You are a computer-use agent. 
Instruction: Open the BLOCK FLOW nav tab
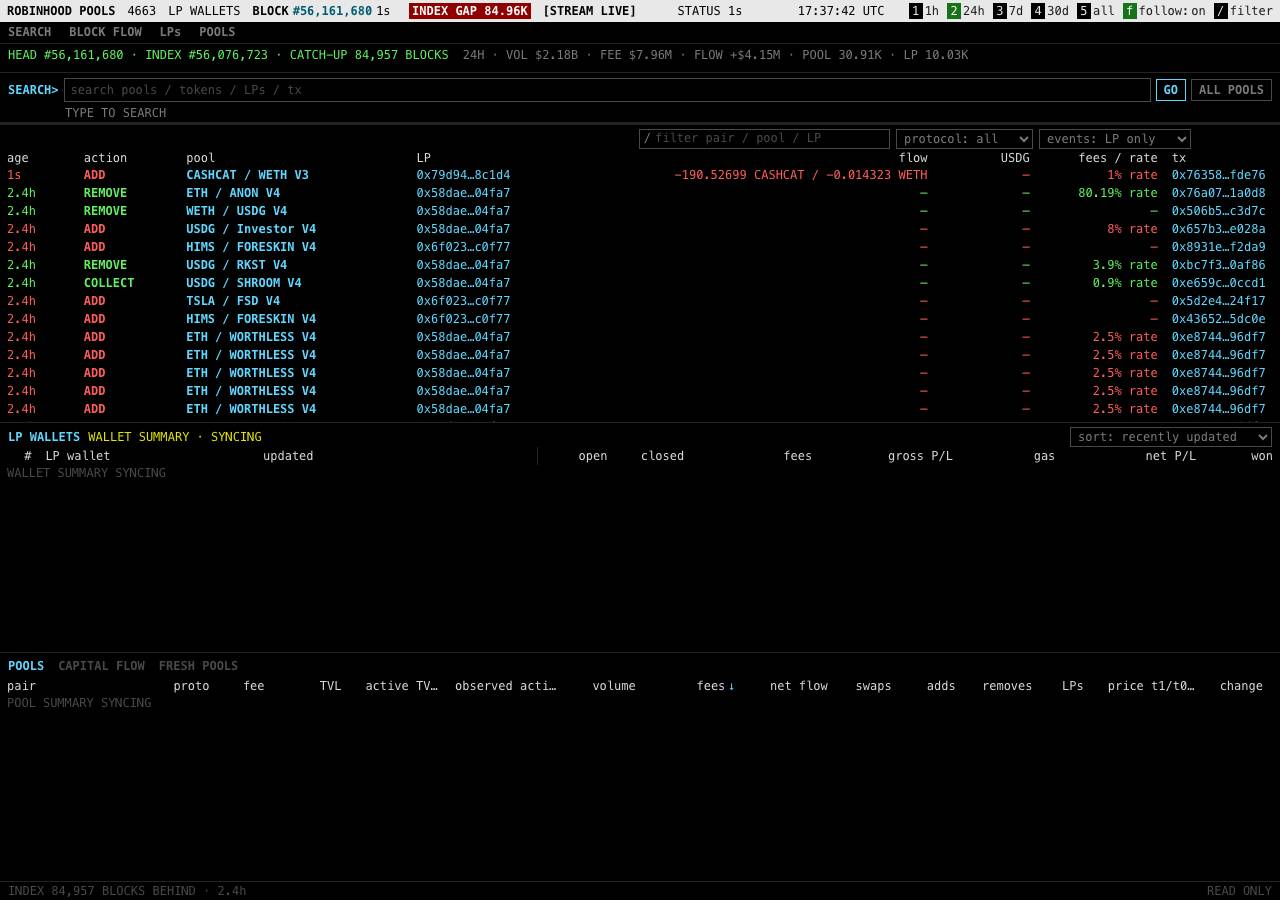pyautogui.click(x=105, y=32)
